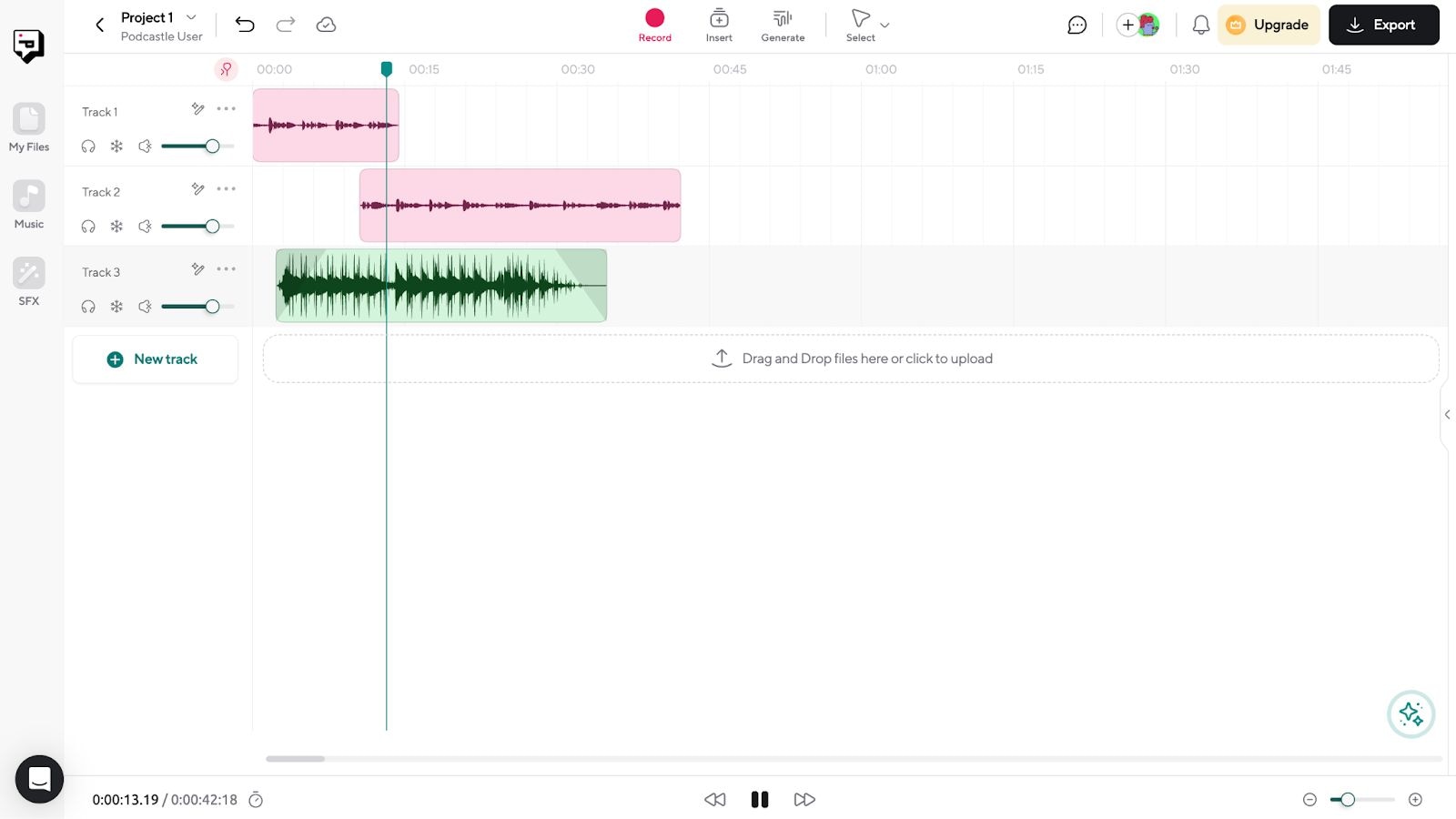
Task: Adjust the Track 2 volume slider
Action: 212,227
